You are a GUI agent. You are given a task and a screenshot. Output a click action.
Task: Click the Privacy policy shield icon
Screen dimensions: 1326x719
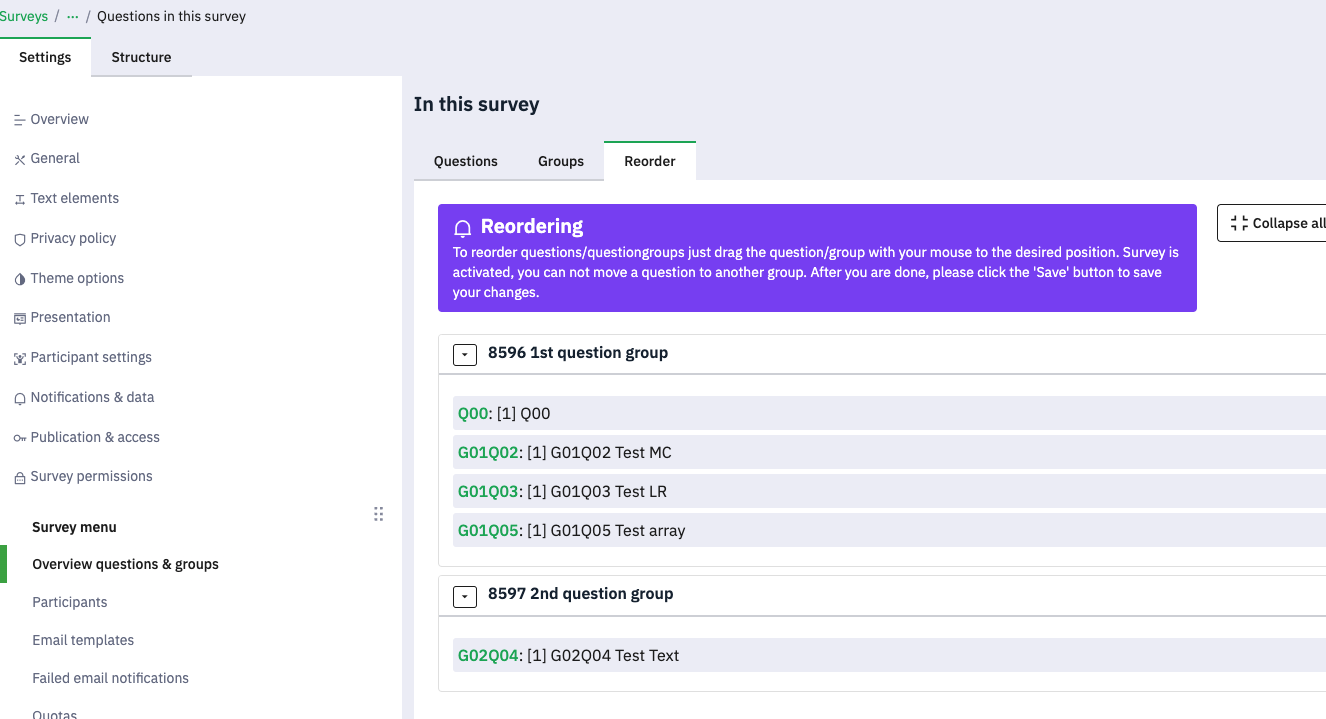[x=19, y=239]
